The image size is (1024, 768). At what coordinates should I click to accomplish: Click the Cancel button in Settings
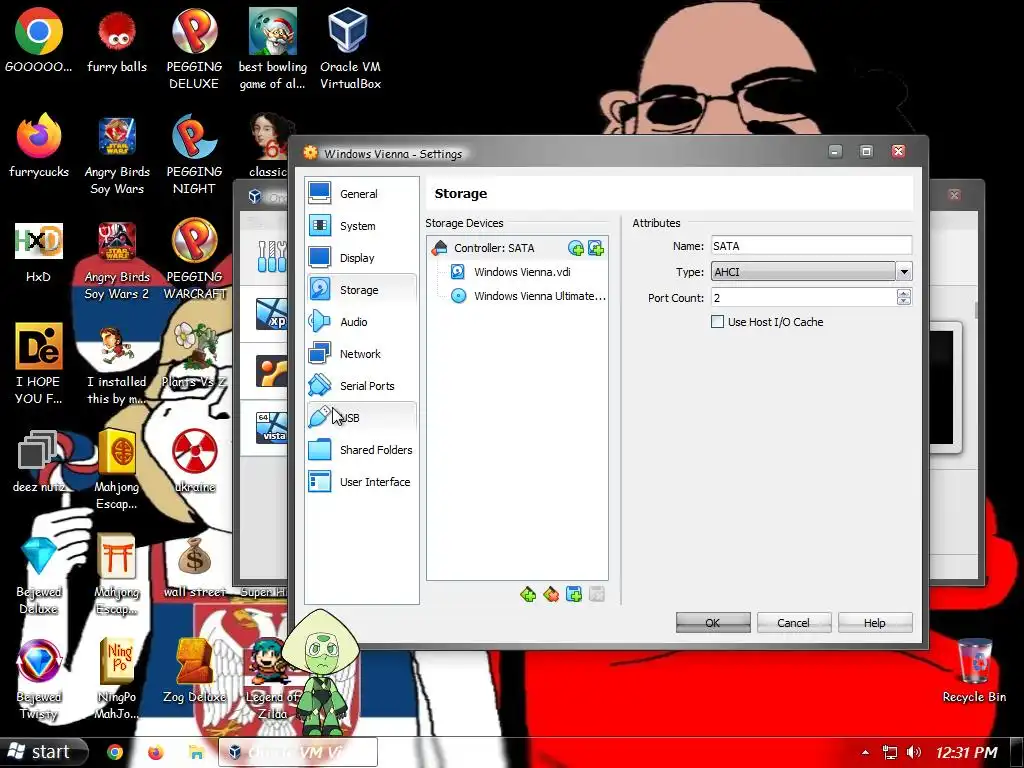(x=793, y=623)
